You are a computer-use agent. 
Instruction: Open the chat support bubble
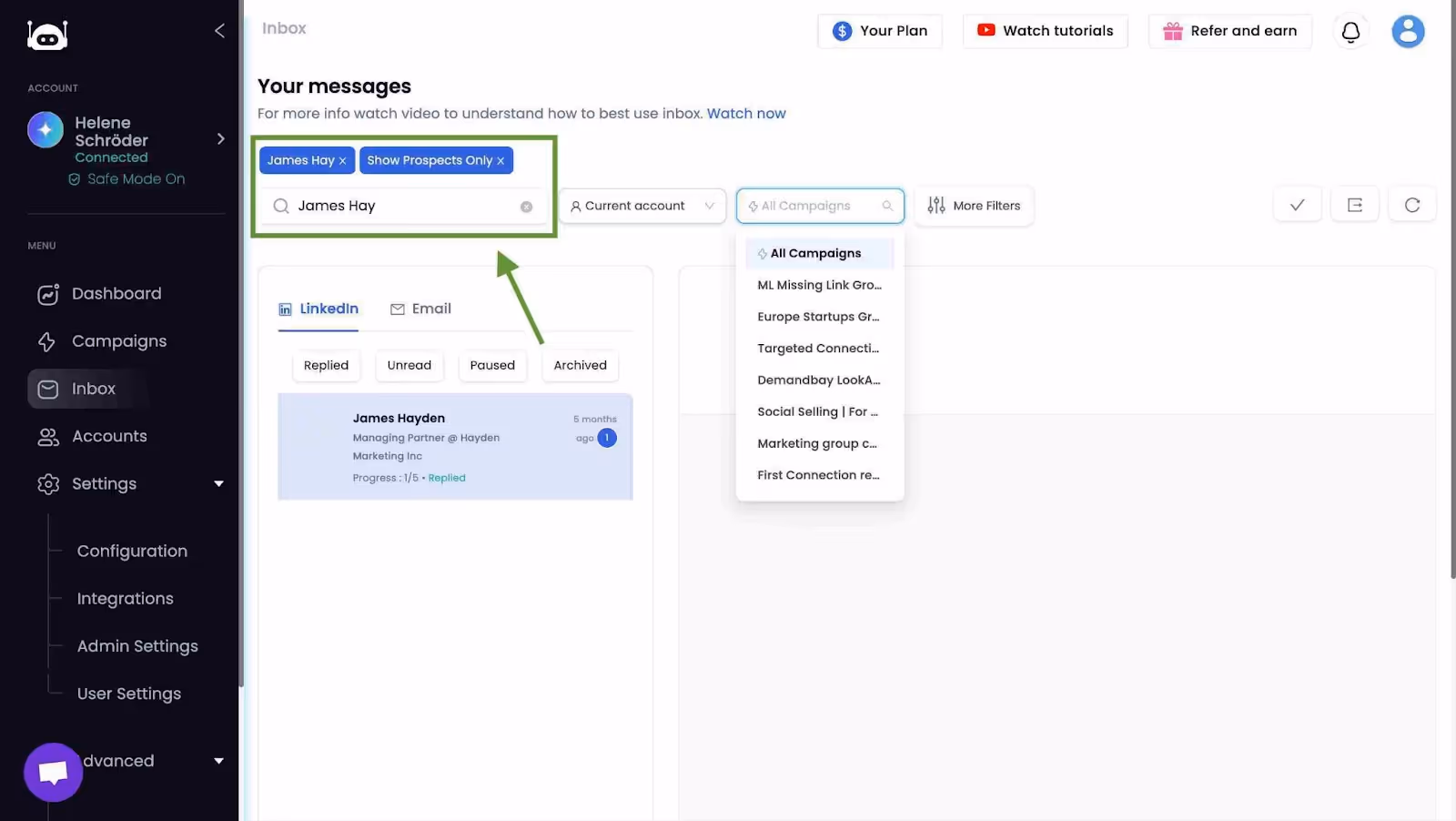point(52,771)
